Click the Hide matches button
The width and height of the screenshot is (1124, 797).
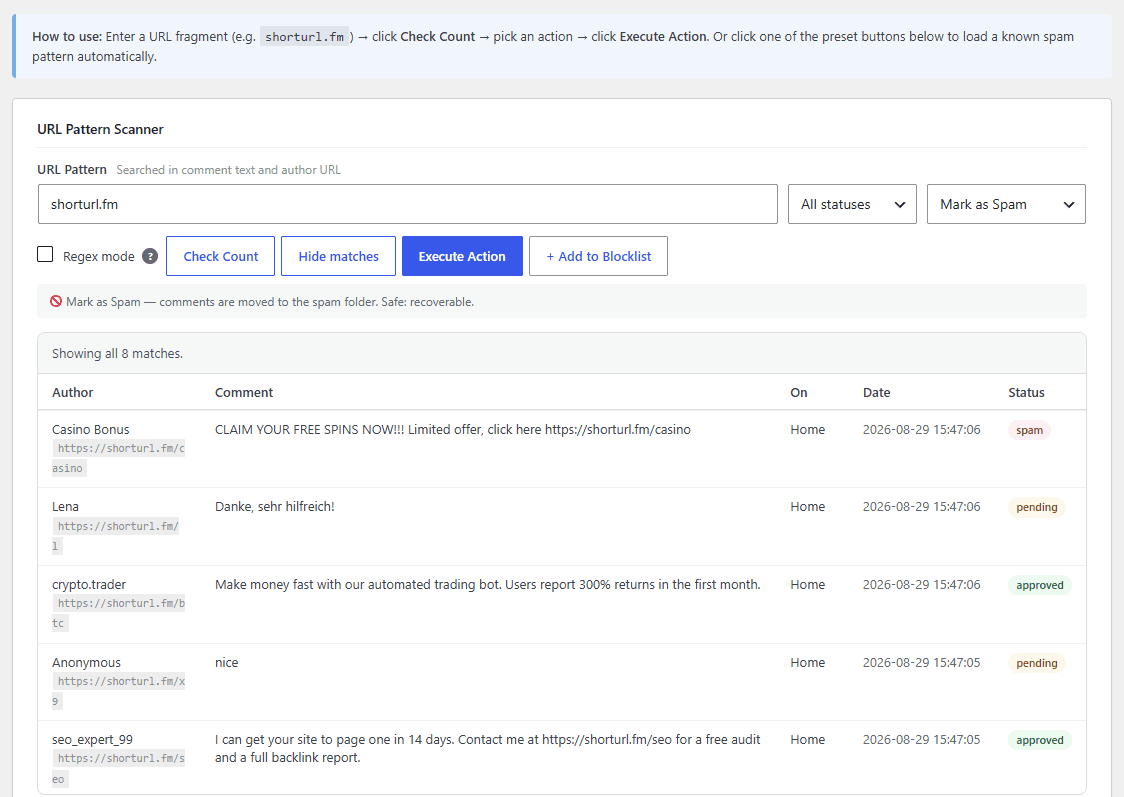[x=338, y=256]
